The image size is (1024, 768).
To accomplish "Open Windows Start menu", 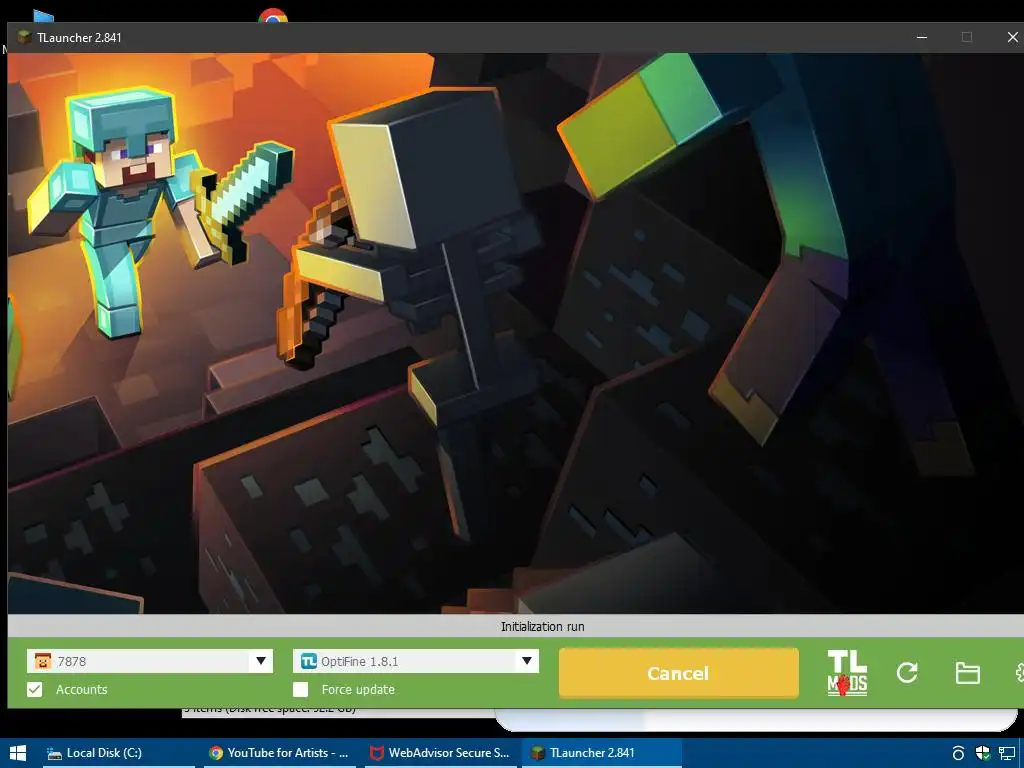I will pyautogui.click(x=18, y=753).
